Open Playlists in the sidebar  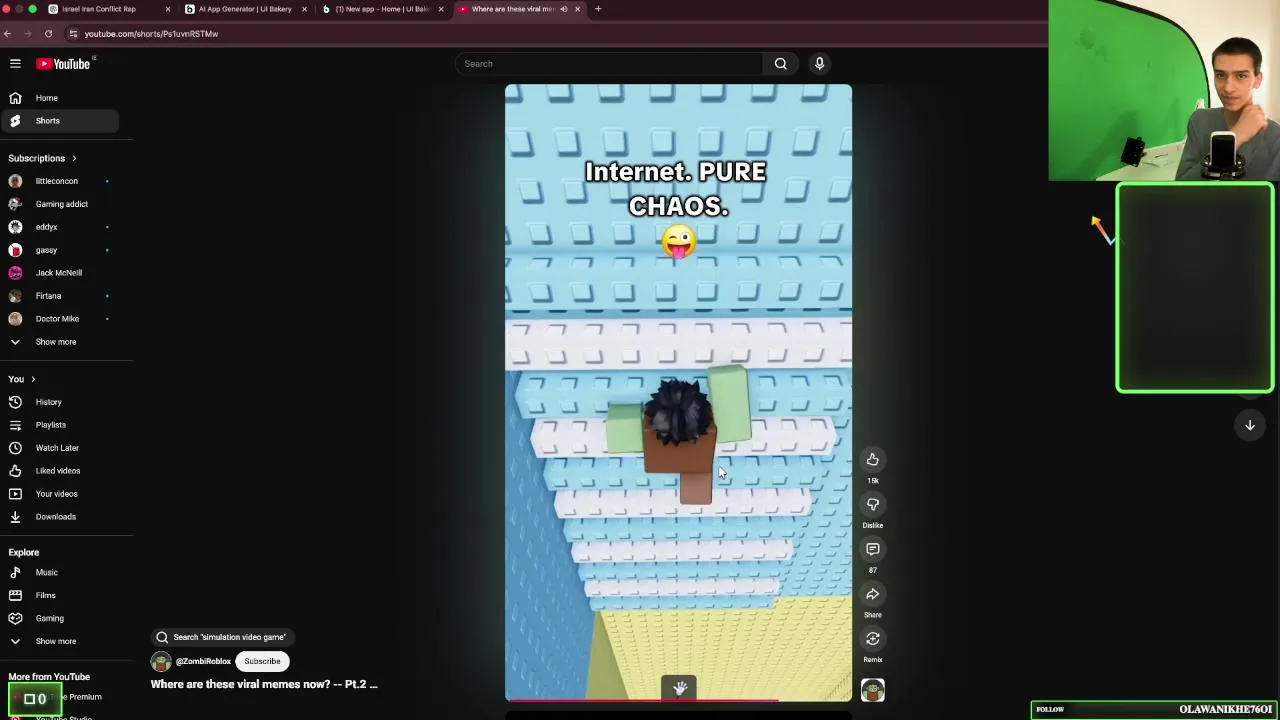60,425
